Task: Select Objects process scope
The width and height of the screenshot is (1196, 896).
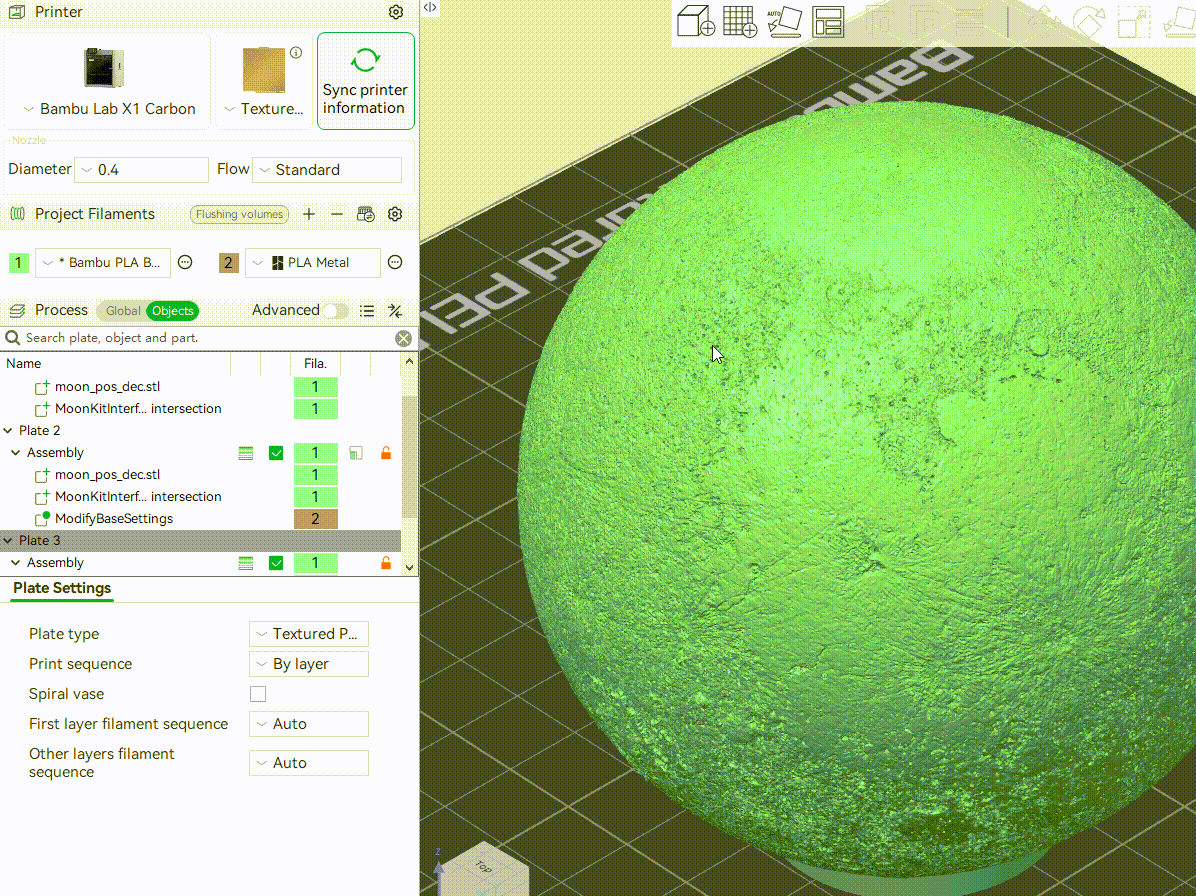Action: pos(173,310)
